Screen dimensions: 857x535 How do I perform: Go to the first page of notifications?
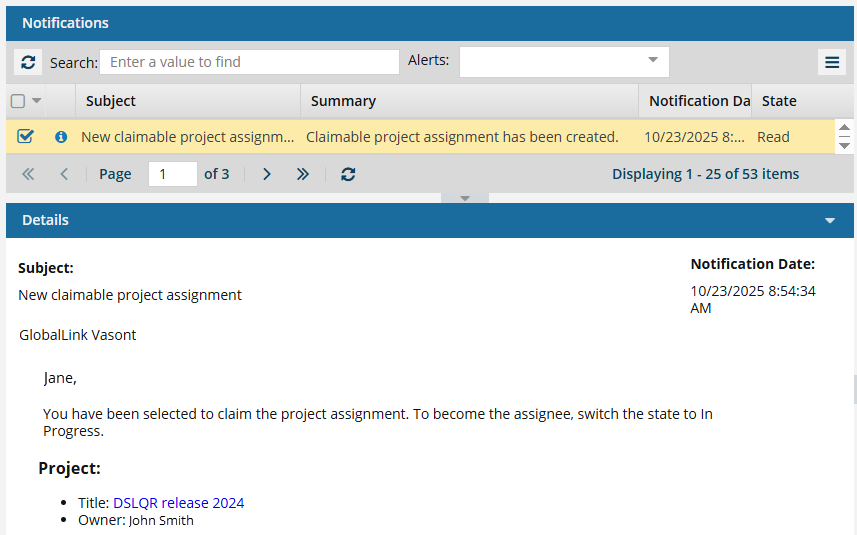pyautogui.click(x=28, y=174)
